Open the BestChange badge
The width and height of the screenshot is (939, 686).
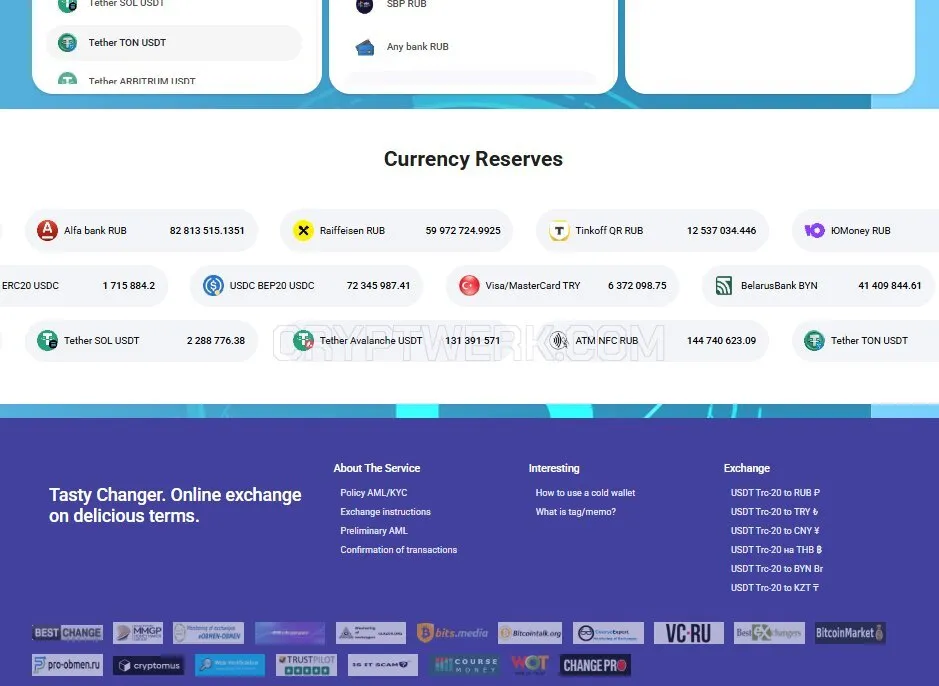68,633
